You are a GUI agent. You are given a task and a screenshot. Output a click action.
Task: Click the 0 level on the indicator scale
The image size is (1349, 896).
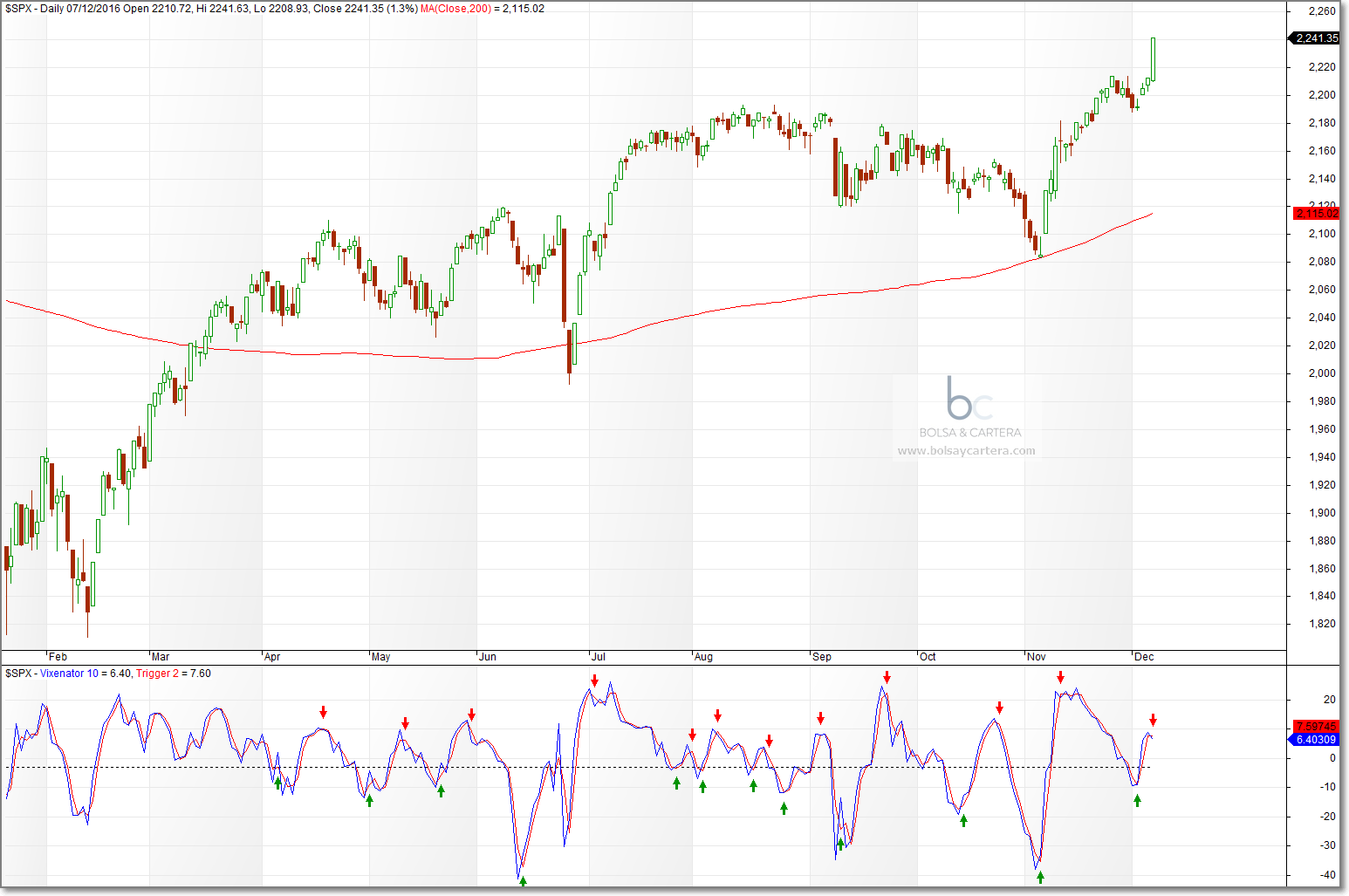(x=1332, y=758)
